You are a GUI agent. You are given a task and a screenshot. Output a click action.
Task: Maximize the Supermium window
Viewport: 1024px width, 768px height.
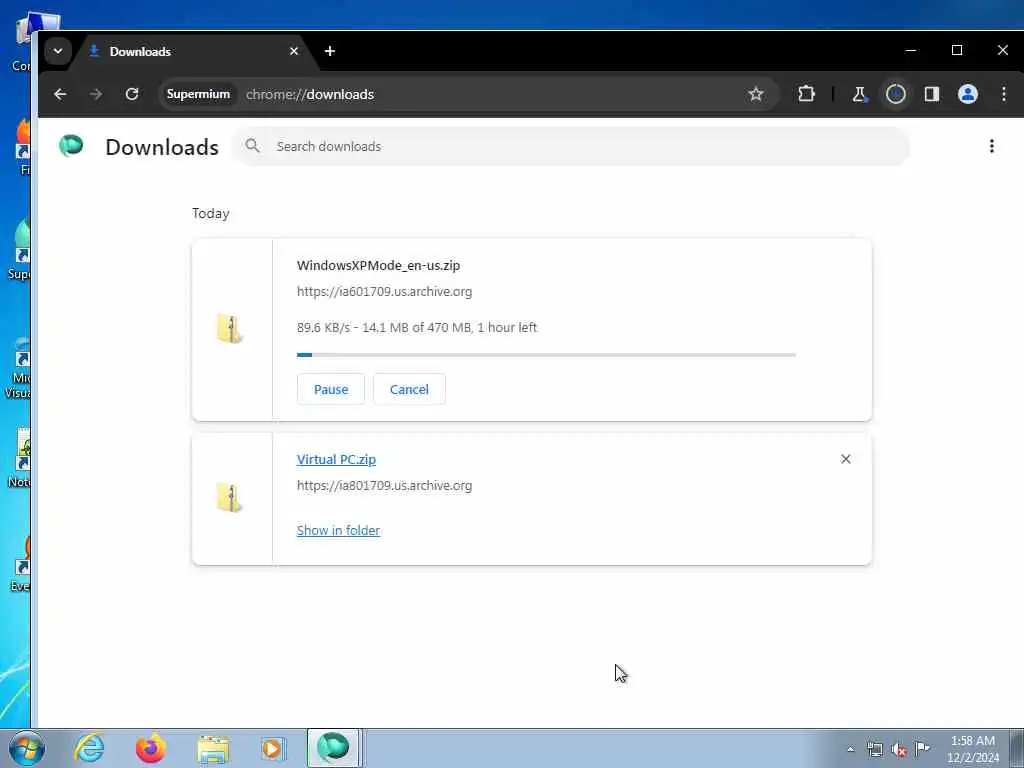click(x=957, y=50)
